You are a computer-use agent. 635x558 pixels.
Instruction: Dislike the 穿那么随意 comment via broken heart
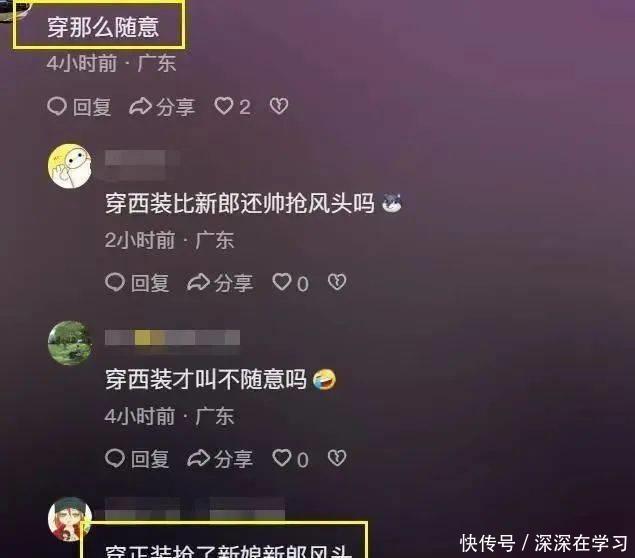(279, 106)
